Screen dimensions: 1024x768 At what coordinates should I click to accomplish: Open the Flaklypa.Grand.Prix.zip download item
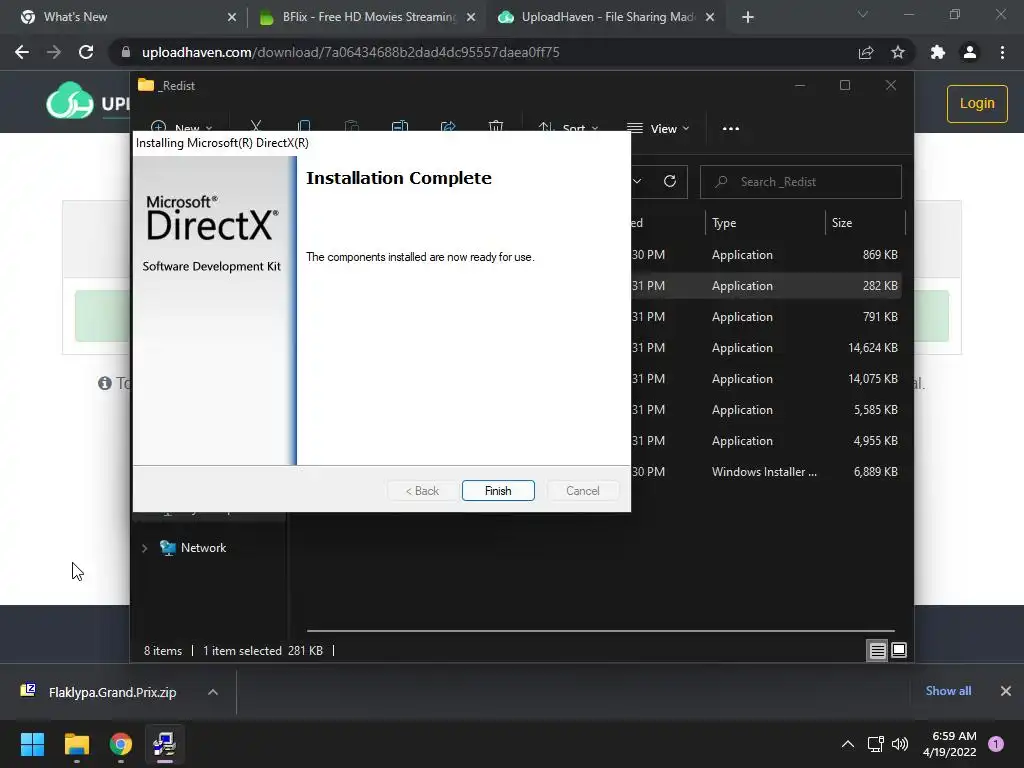[112, 692]
